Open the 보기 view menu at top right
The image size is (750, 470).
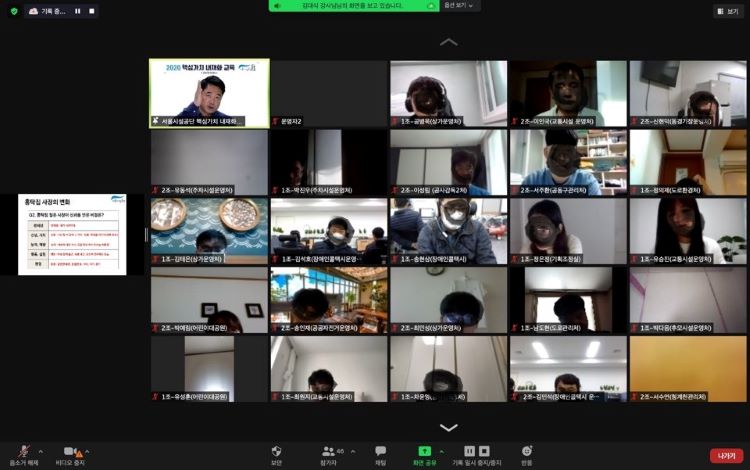pos(727,11)
